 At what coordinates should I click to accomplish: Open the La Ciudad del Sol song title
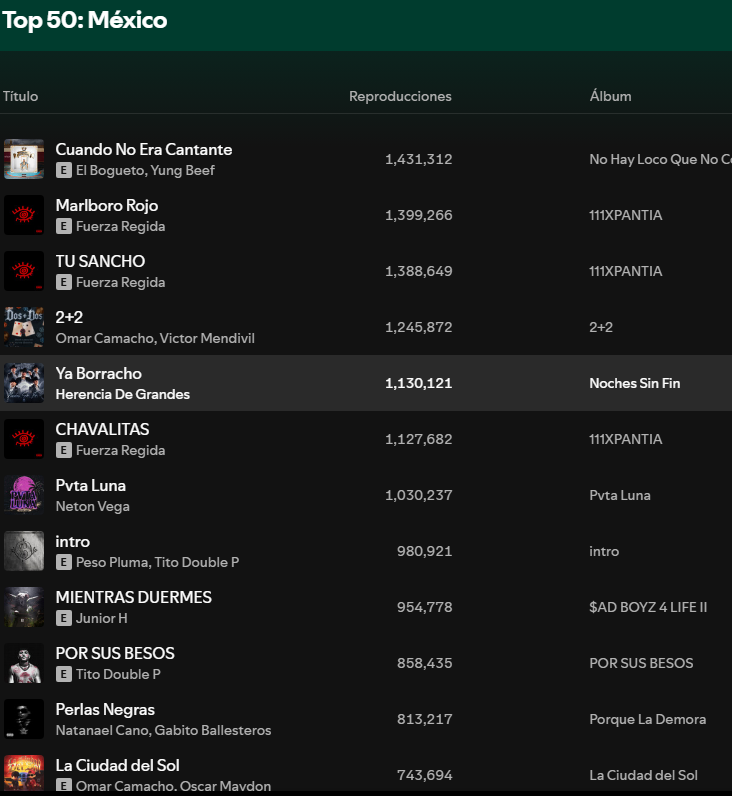117,765
